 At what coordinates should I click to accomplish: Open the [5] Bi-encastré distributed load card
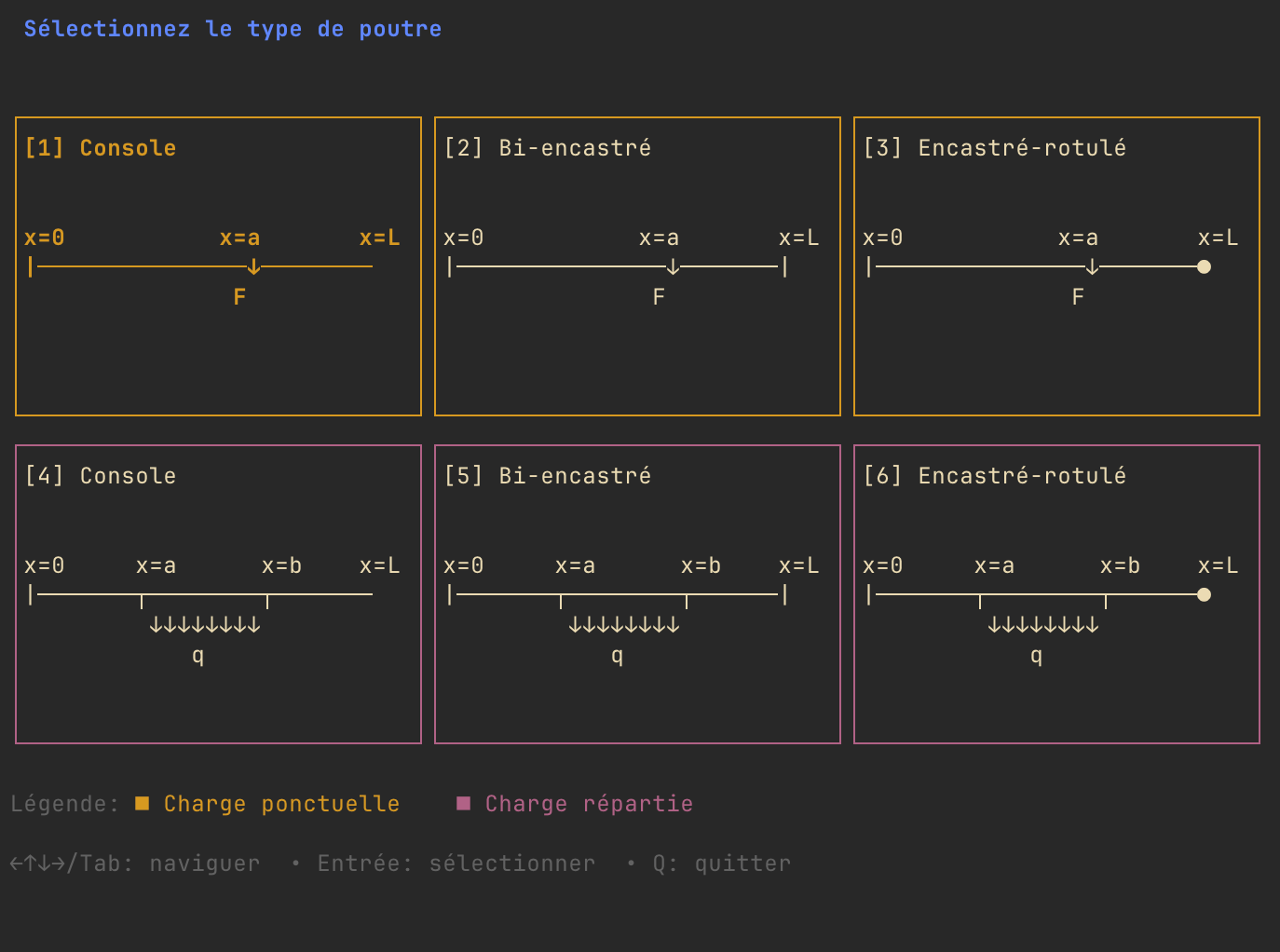(637, 594)
